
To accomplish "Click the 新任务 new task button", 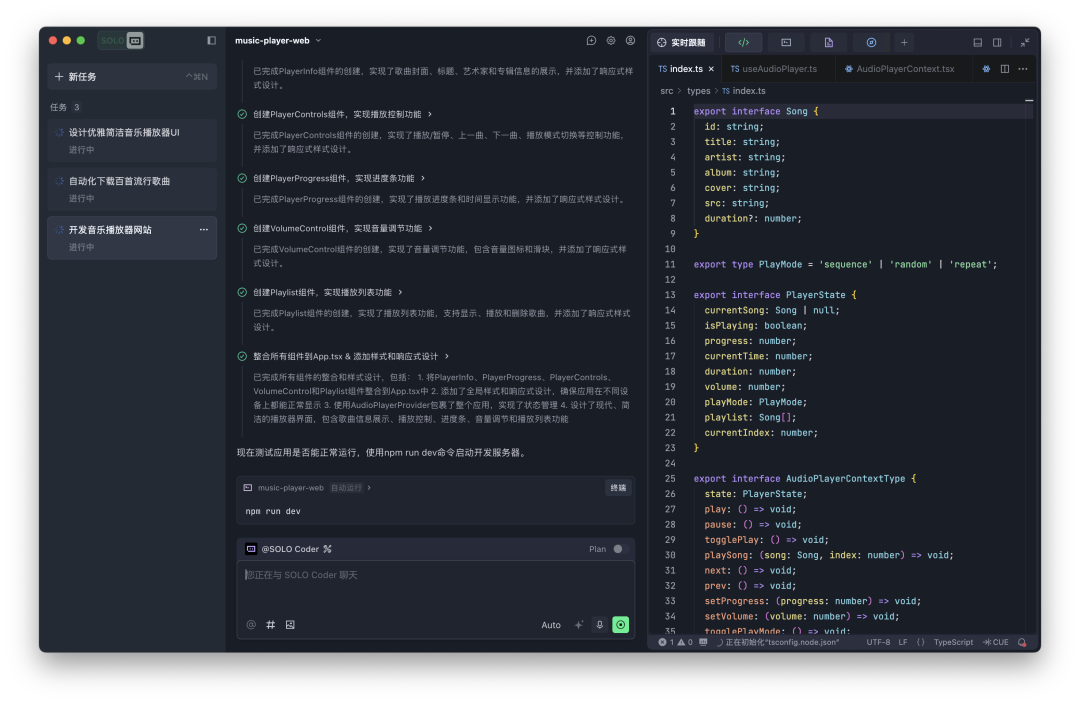I will point(132,76).
